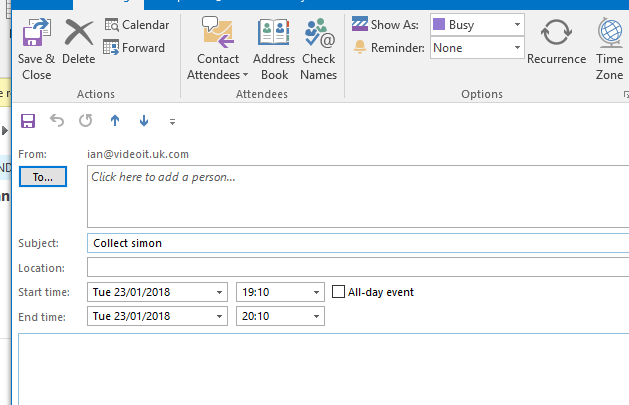Expand the Show As dropdown set to Busy
The width and height of the screenshot is (629, 405).
[517, 23]
